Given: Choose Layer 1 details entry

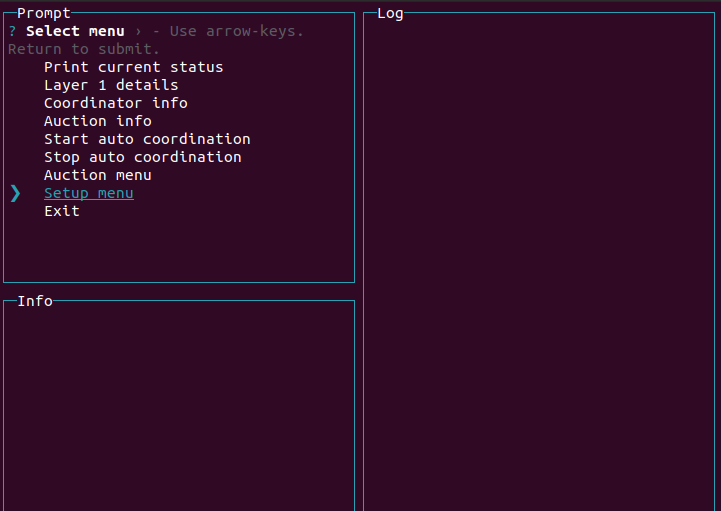Looking at the screenshot, I should 111,85.
